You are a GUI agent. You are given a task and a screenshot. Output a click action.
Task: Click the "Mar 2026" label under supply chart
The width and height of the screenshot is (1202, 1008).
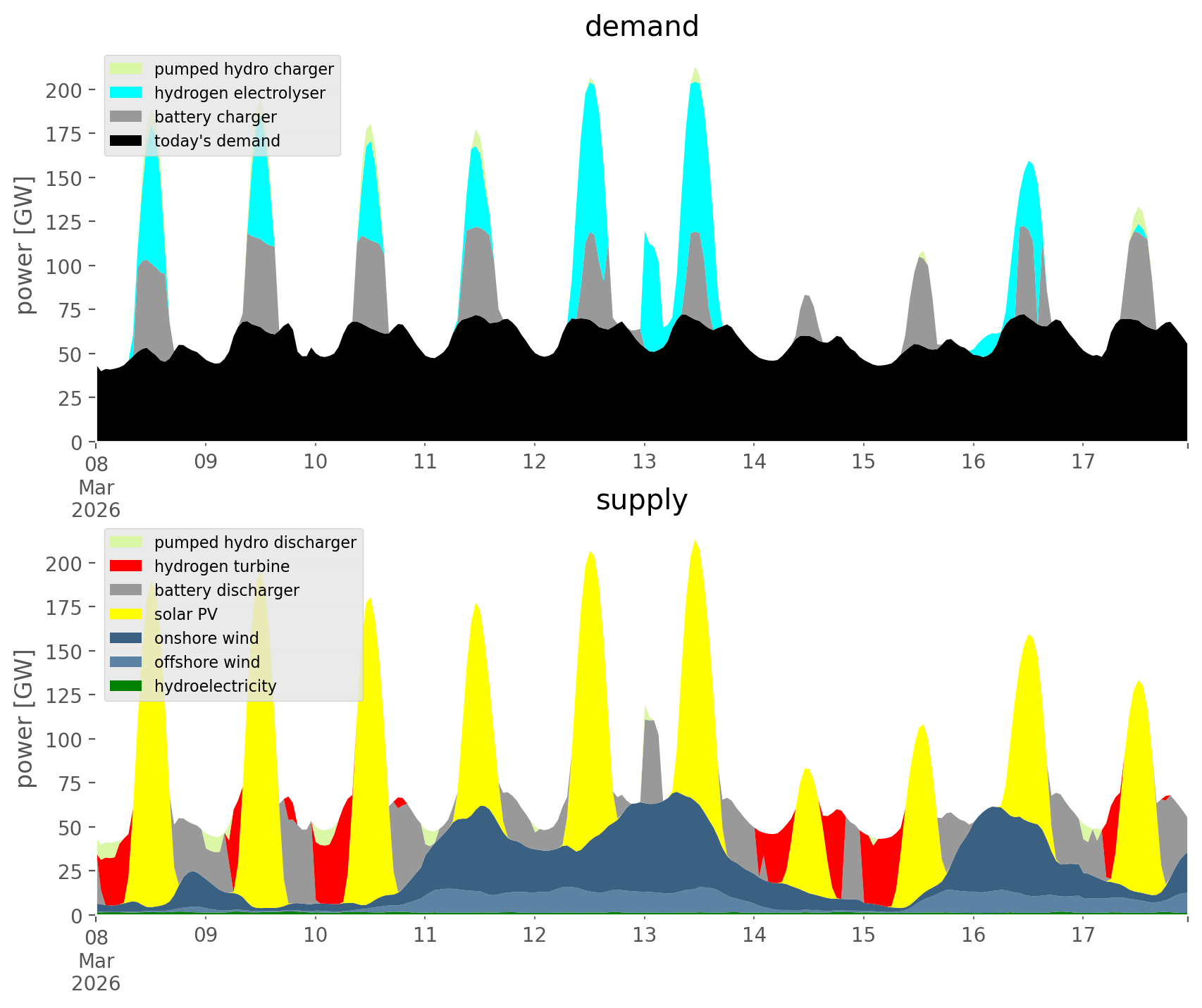tap(96, 972)
